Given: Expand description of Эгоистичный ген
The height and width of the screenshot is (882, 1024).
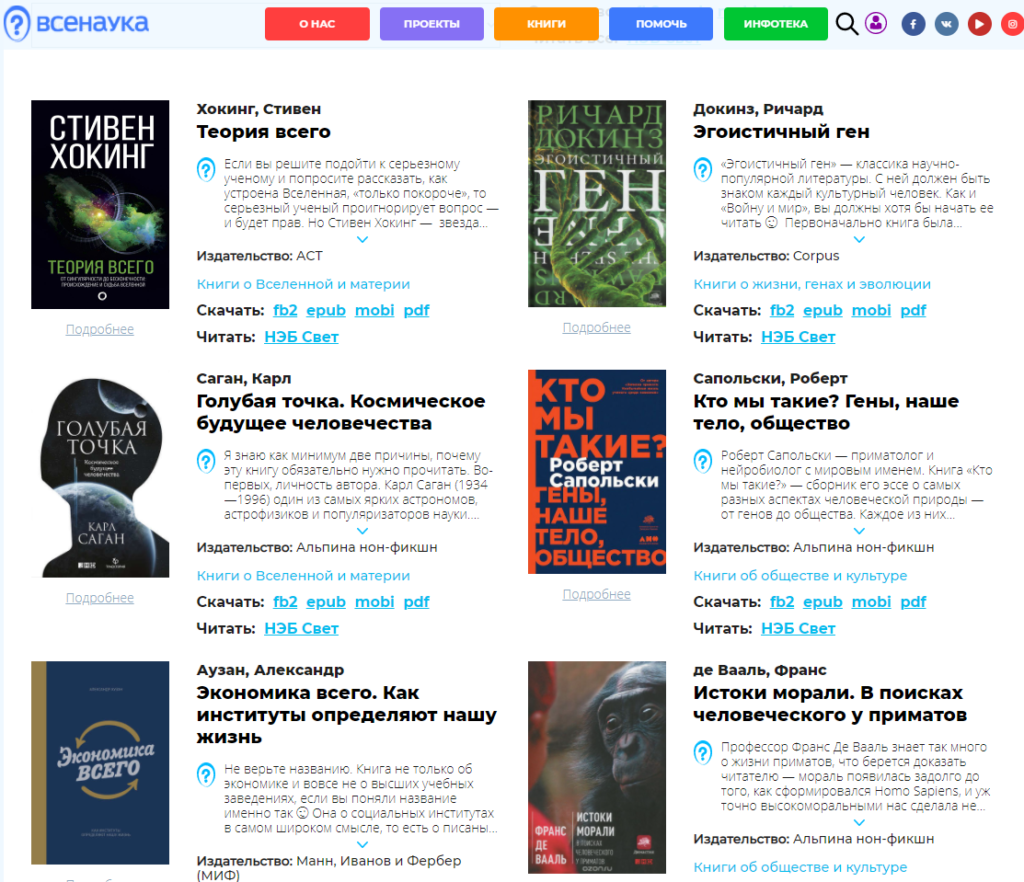Looking at the screenshot, I should tap(859, 239).
